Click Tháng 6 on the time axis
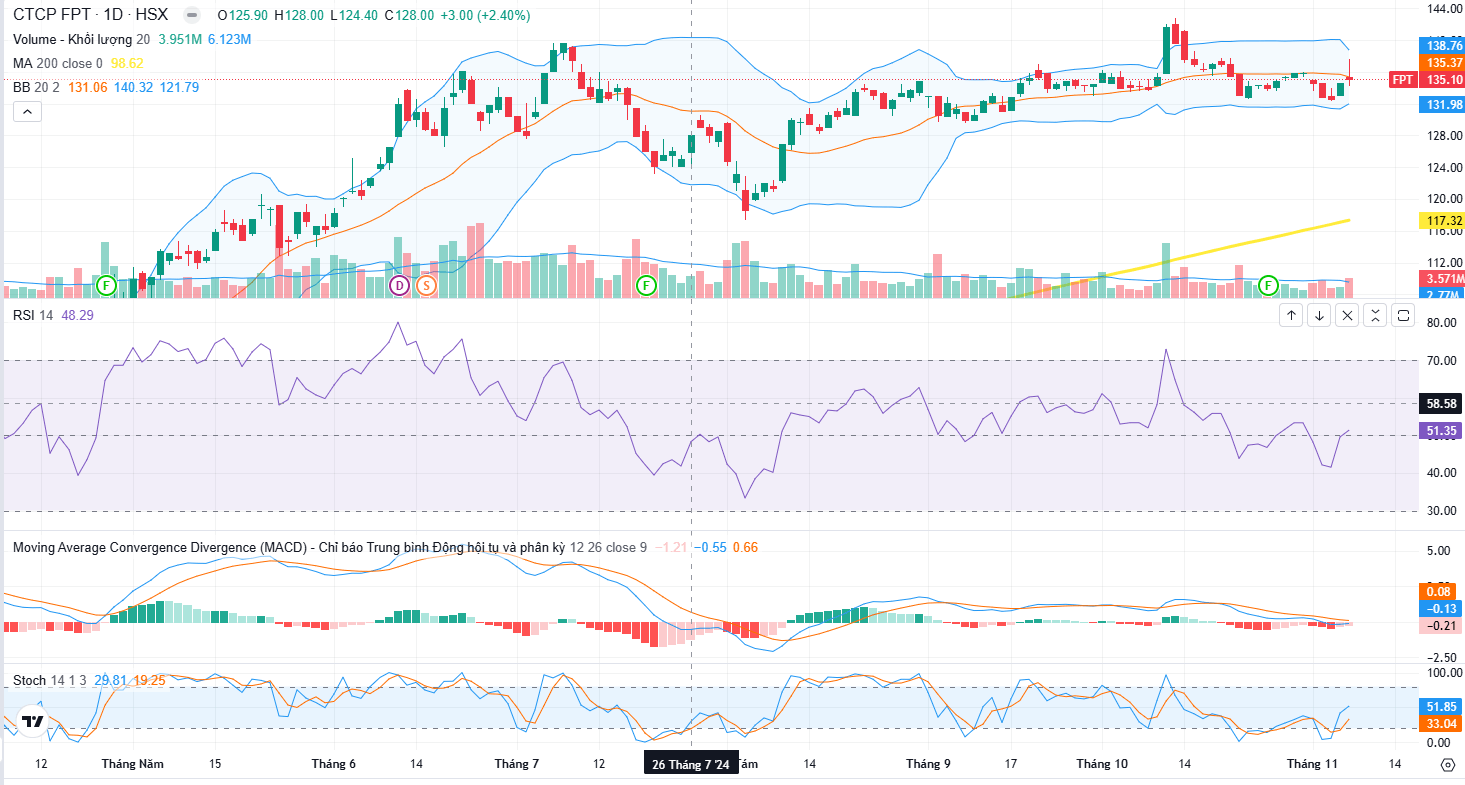This screenshot has width=1465, height=785. coord(333,764)
